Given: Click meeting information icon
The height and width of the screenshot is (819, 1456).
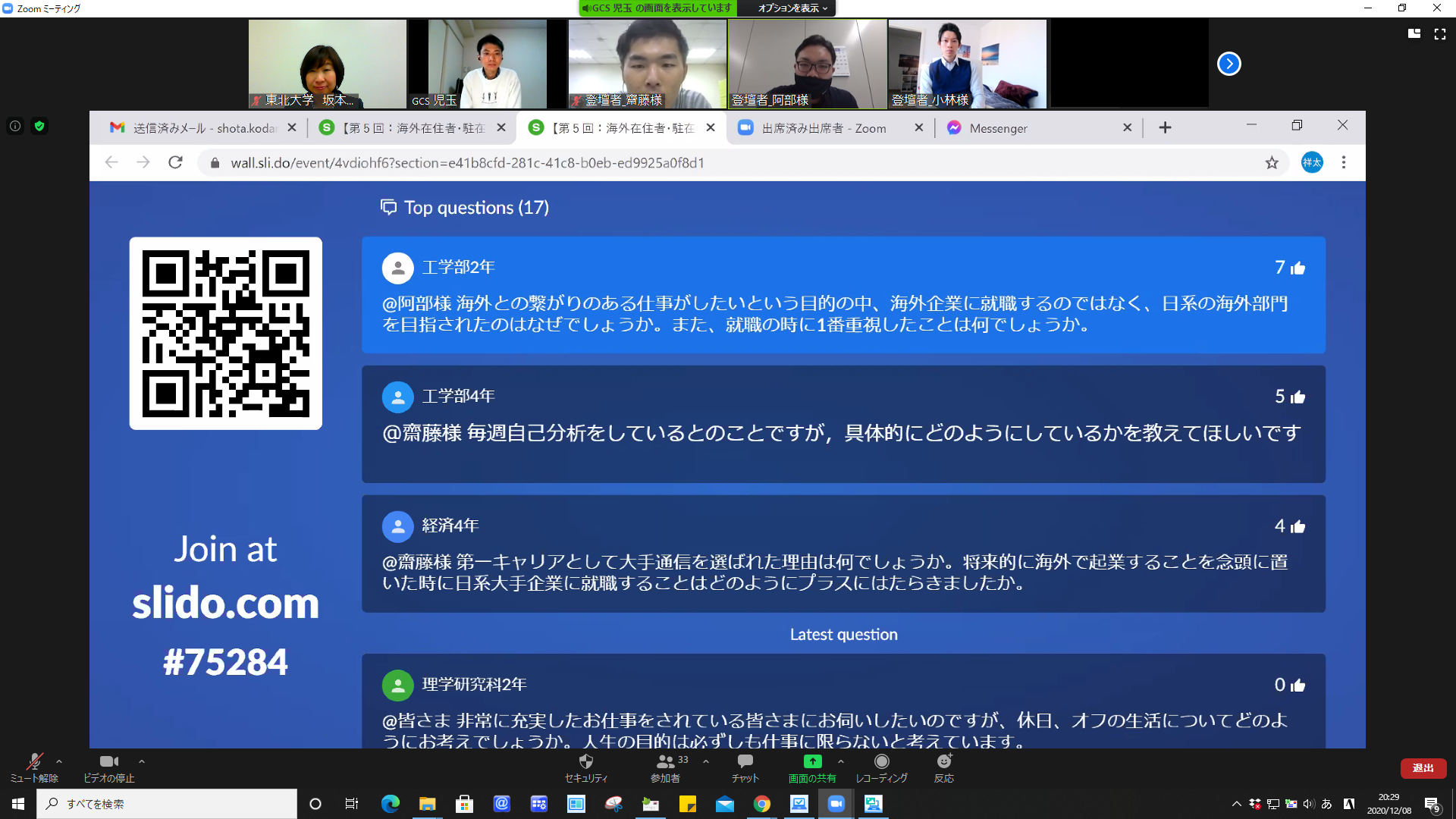Looking at the screenshot, I should pos(15,126).
